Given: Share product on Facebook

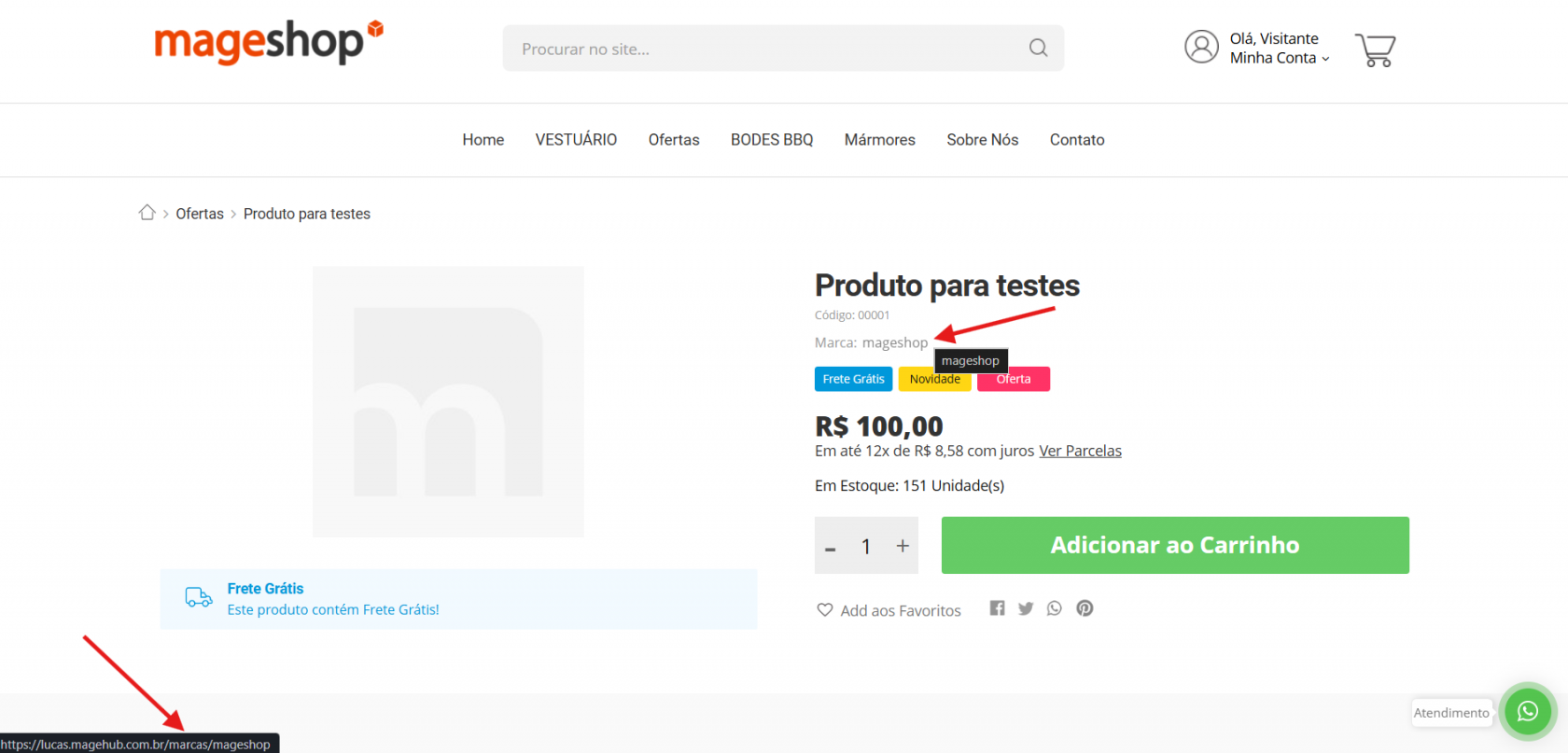Looking at the screenshot, I should pyautogui.click(x=997, y=608).
